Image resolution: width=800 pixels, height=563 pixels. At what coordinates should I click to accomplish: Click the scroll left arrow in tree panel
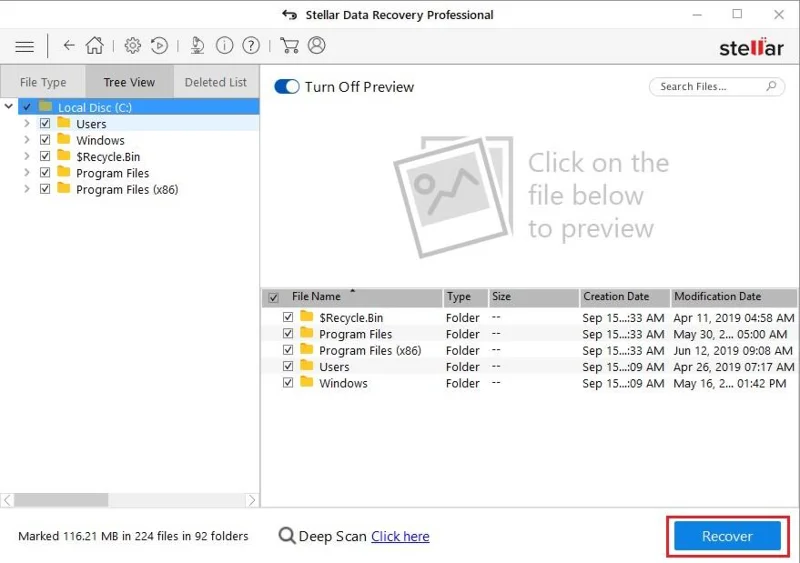click(x=7, y=500)
